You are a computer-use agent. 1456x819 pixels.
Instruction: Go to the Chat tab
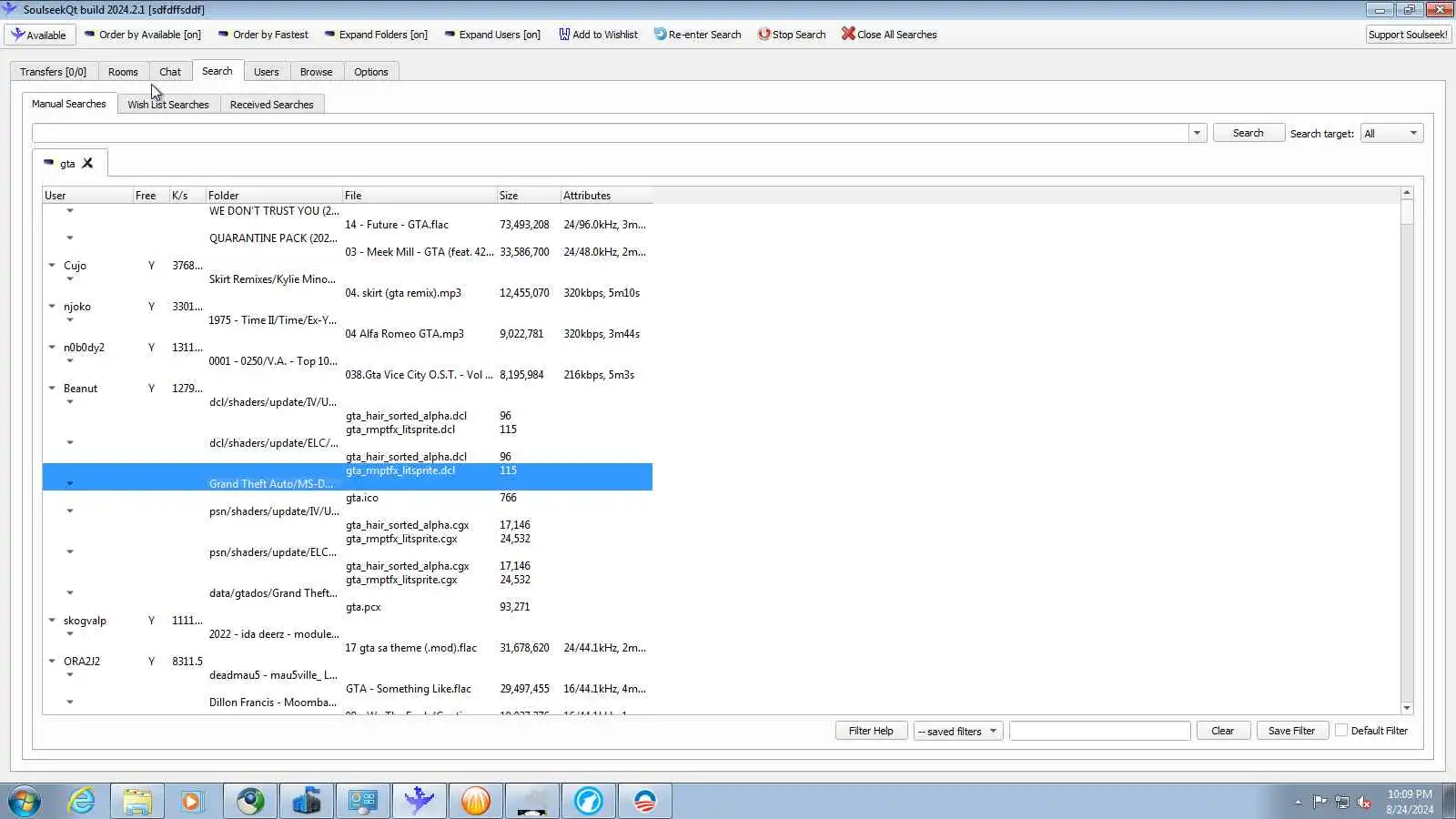pyautogui.click(x=170, y=72)
